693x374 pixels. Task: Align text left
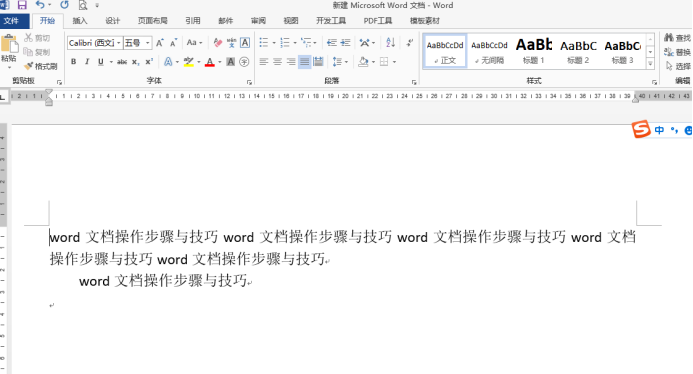tap(264, 62)
